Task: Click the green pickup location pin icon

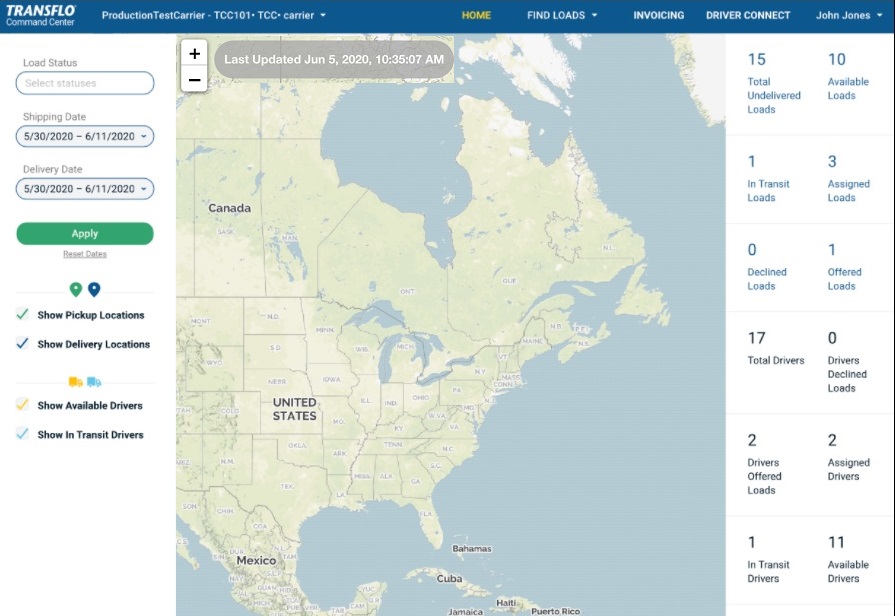Action: point(76,290)
